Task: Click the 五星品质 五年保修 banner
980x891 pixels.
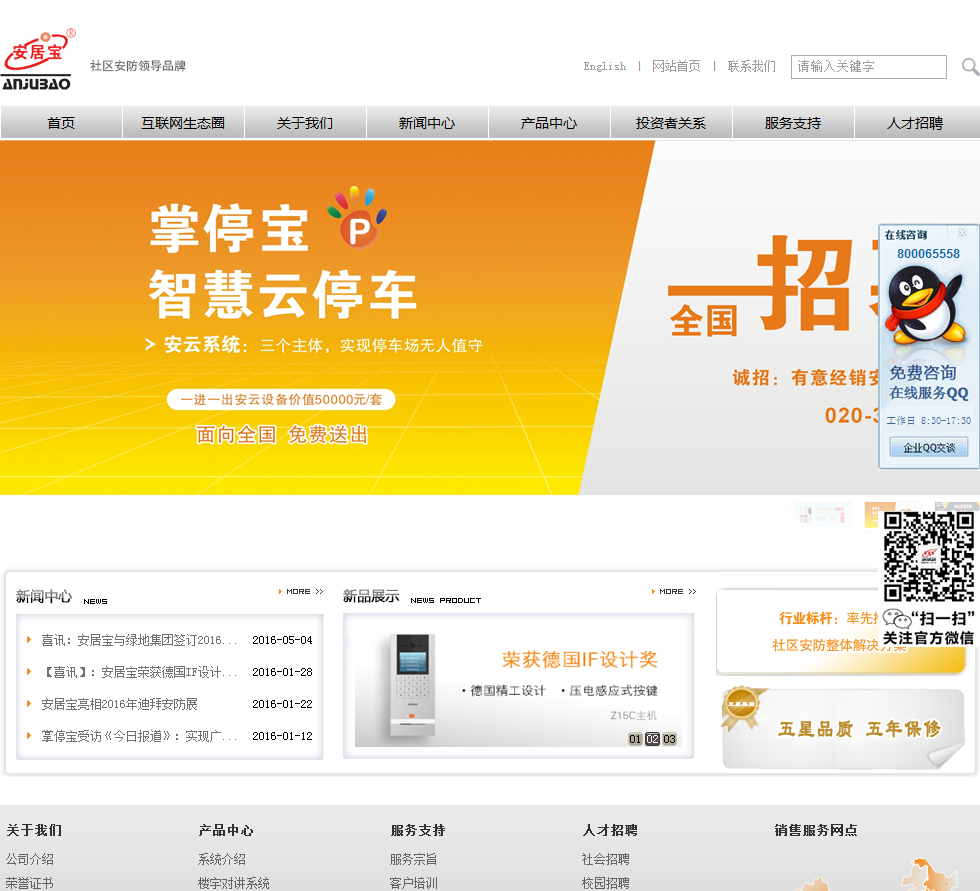Action: click(x=843, y=729)
